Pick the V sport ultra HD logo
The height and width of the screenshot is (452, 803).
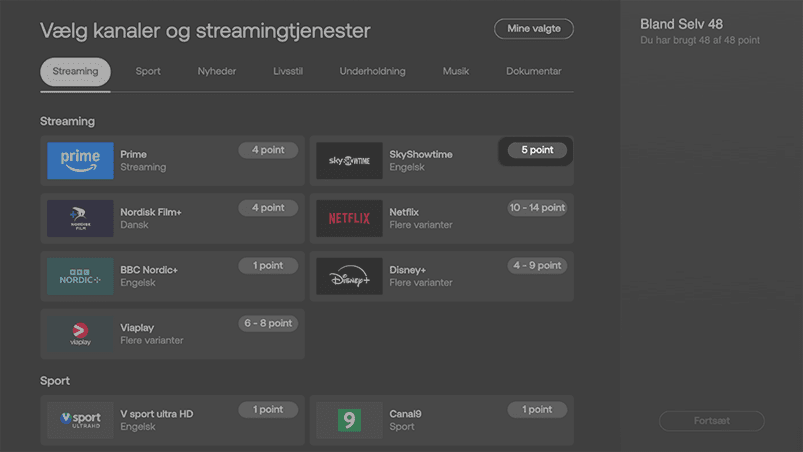[80, 420]
